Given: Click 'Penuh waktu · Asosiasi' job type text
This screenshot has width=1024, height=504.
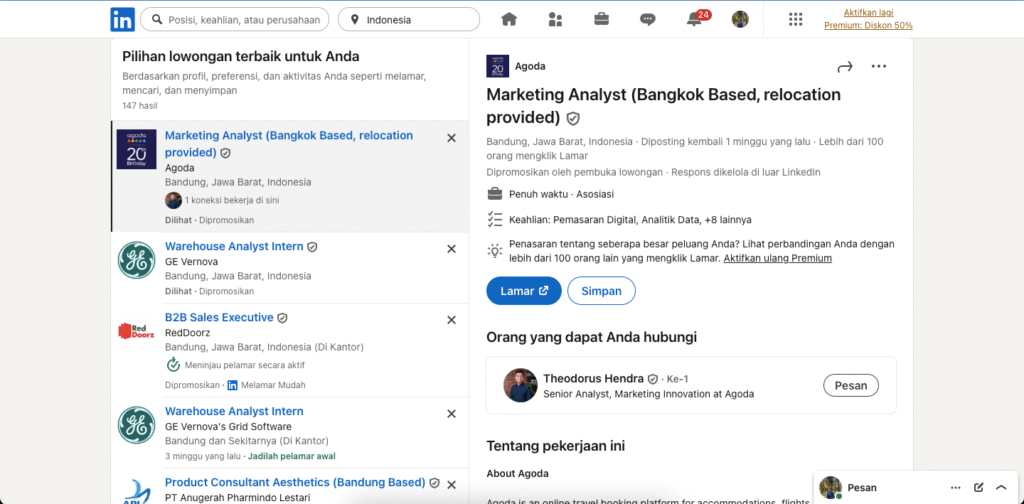Looking at the screenshot, I should click(x=561, y=194).
